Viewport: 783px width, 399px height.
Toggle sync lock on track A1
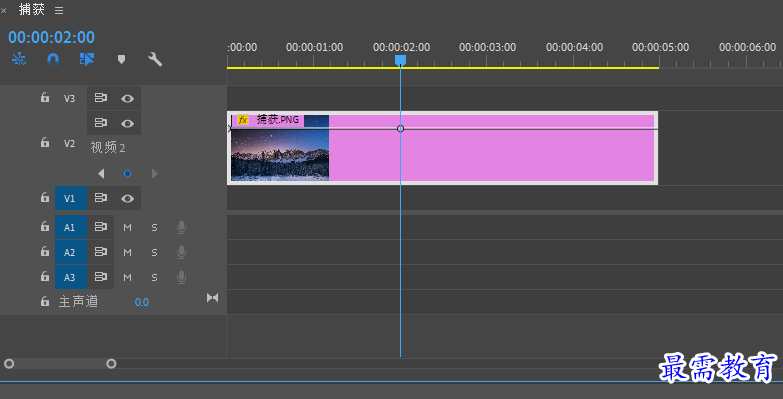(101, 227)
